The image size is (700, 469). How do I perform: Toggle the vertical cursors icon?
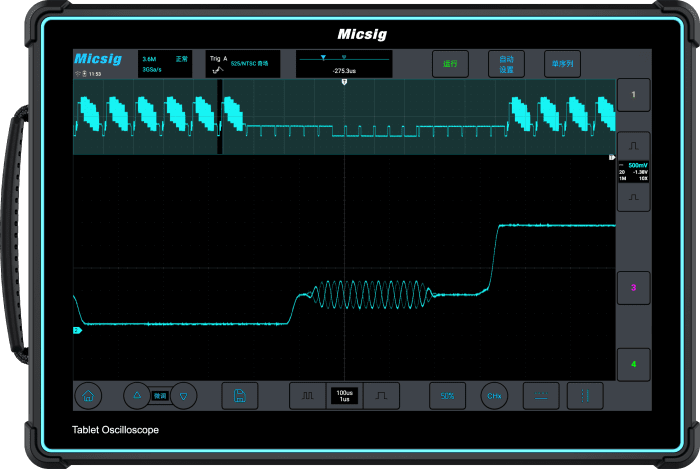click(x=585, y=396)
